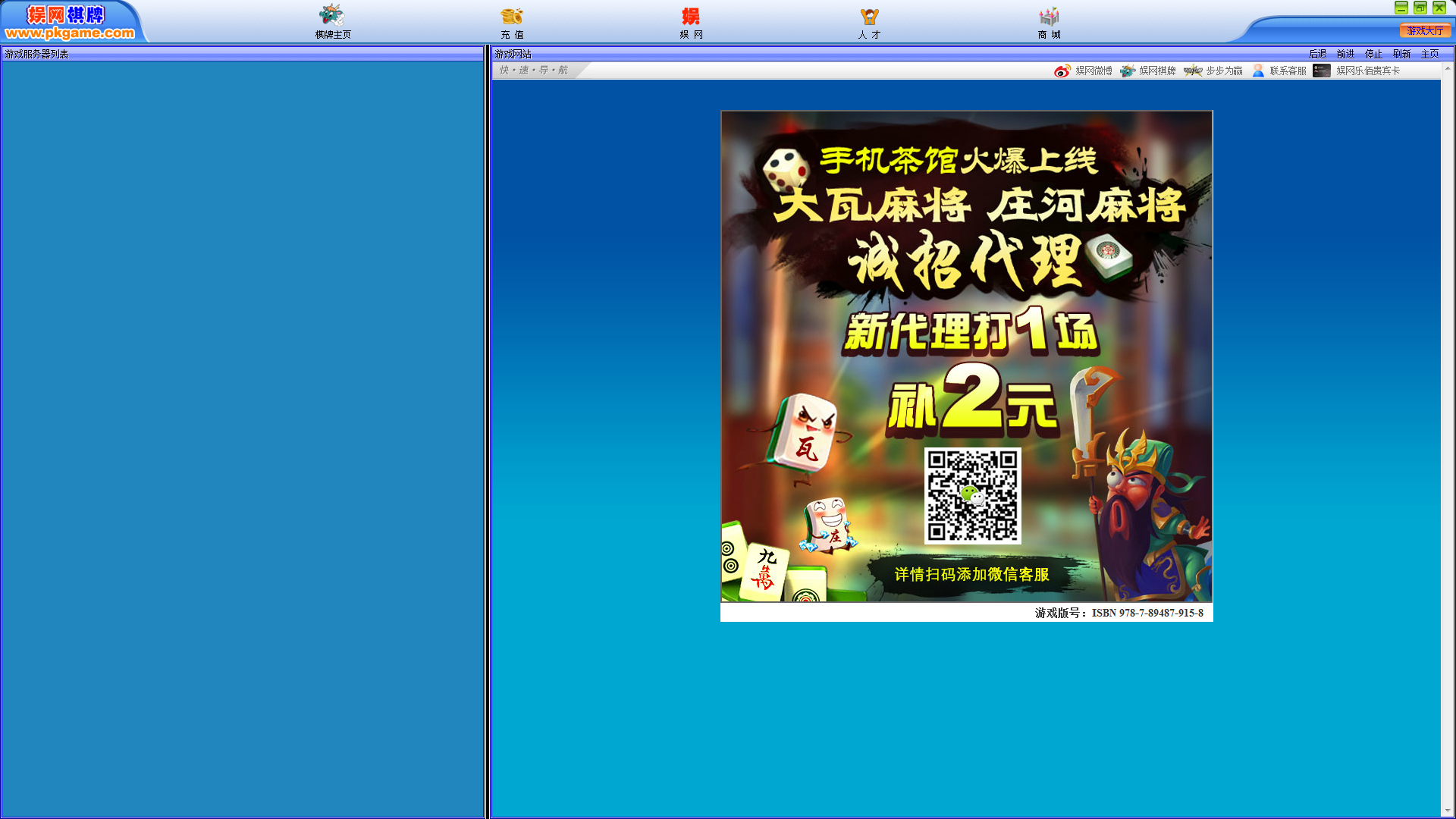Click the scrollbar down arrow in web panel
This screenshot has height=819, width=1456.
pyautogui.click(x=1448, y=811)
